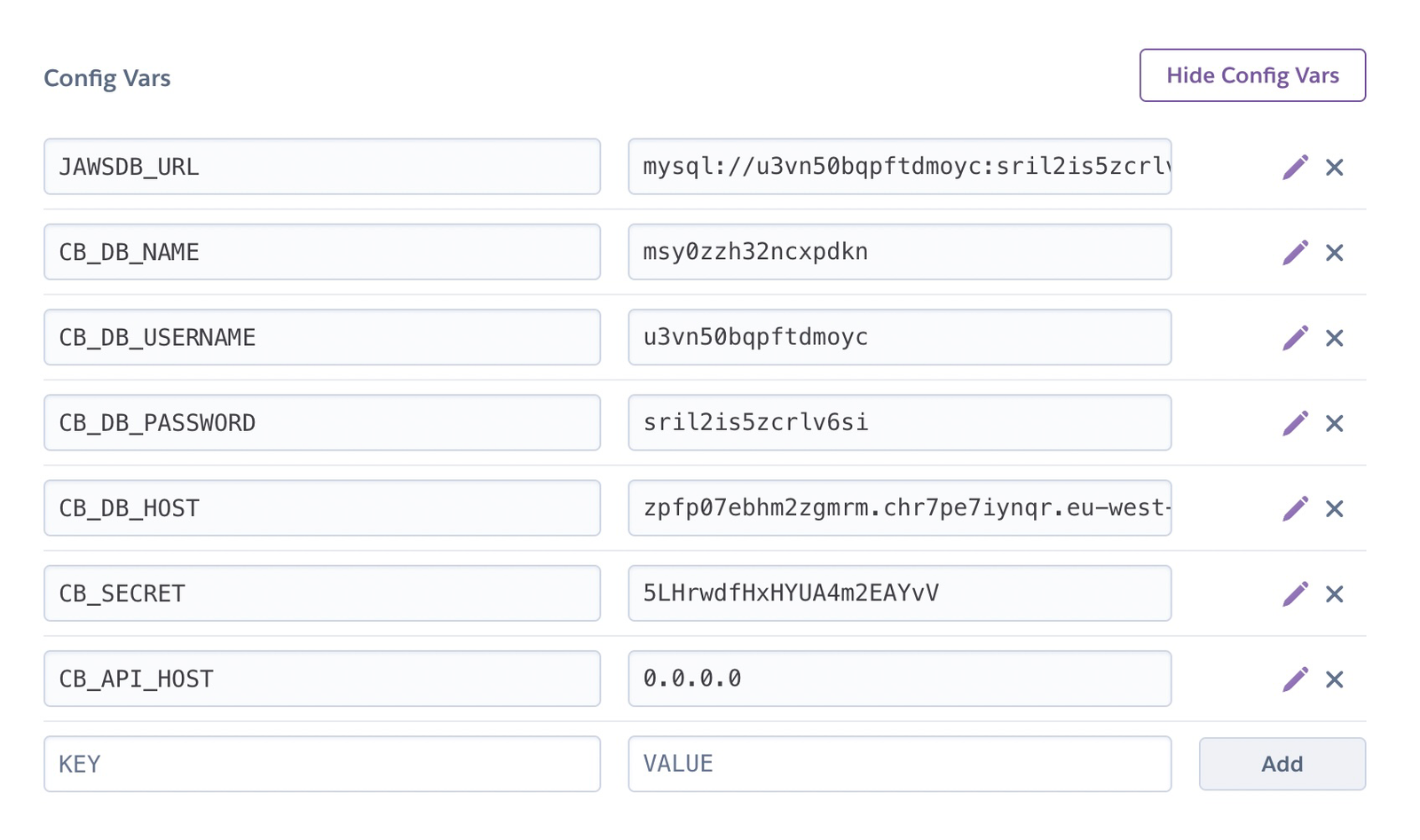This screenshot has width=1420, height=840.
Task: Click the edit pencil for CB_API_HOST
Action: point(1298,679)
